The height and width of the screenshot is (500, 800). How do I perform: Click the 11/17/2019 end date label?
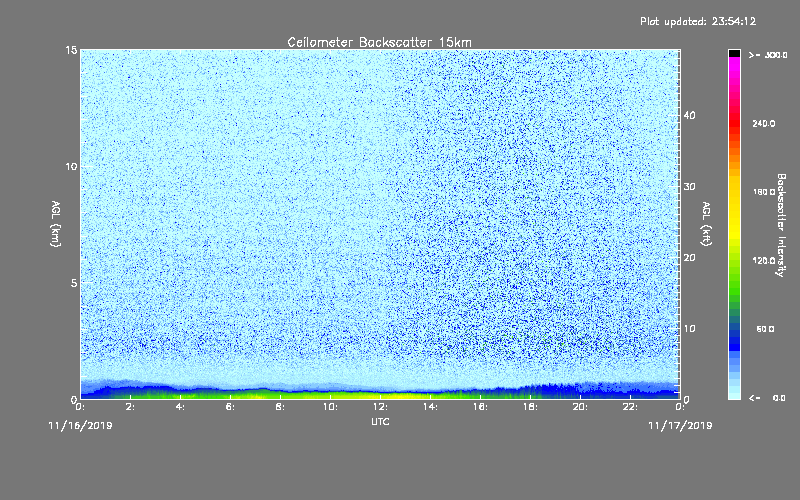(680, 426)
